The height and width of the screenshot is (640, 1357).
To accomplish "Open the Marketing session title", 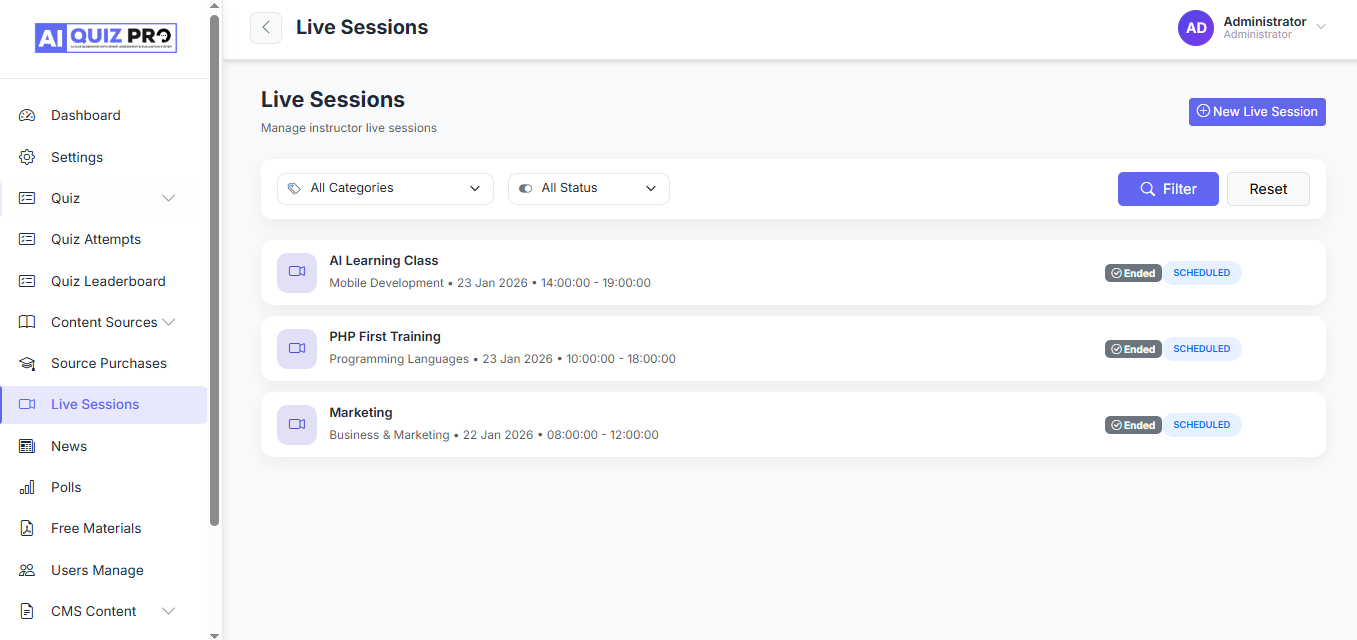I will click(x=361, y=413).
